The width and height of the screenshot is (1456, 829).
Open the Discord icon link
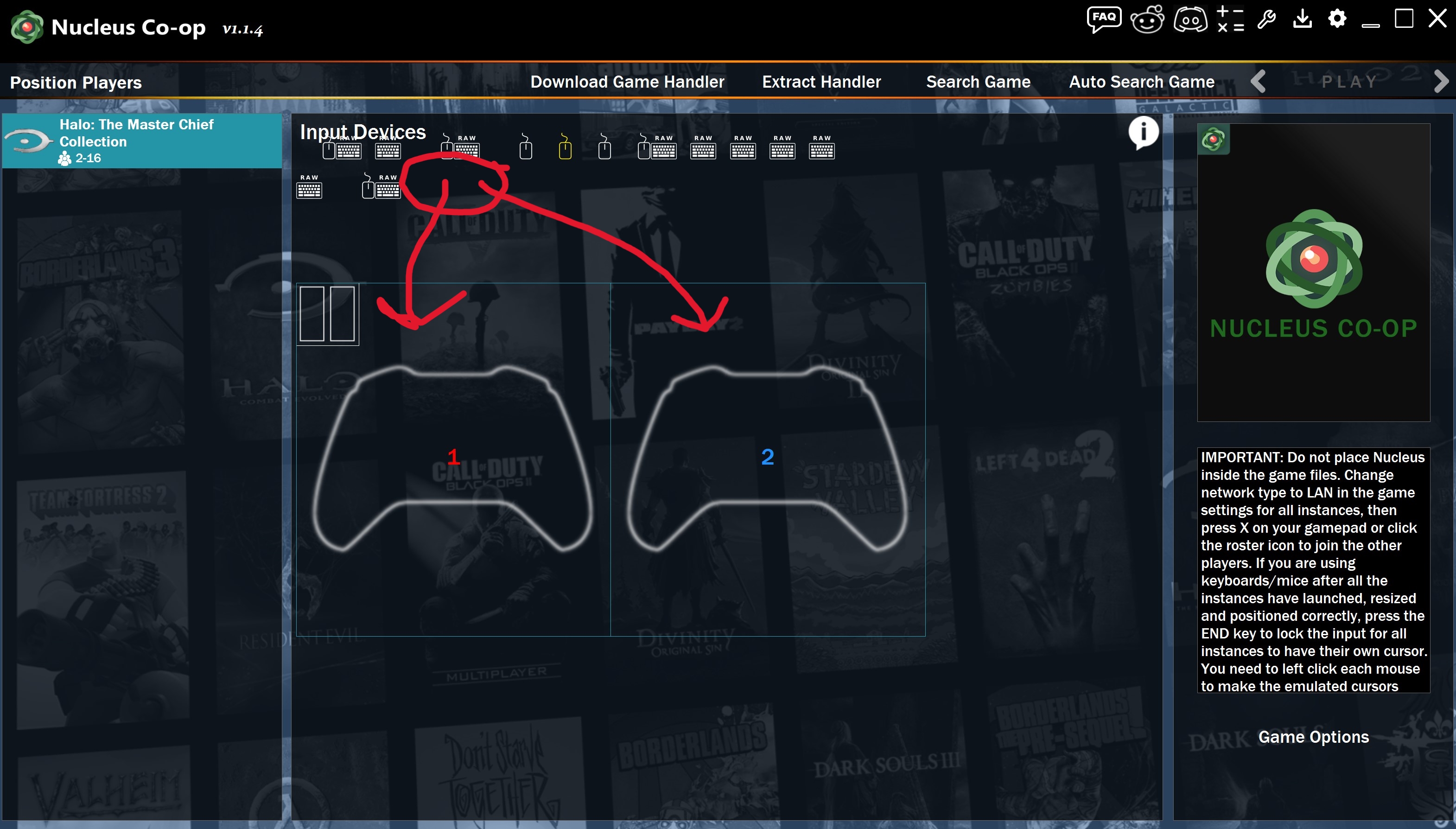[1190, 19]
